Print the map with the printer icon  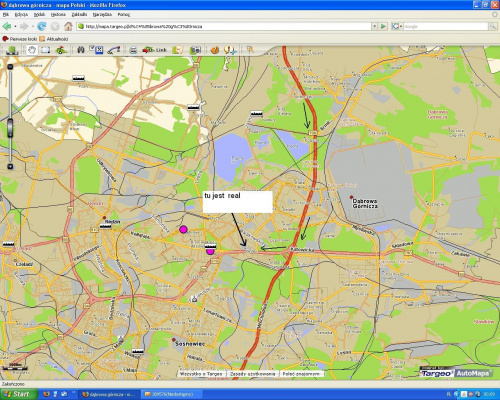(133, 50)
